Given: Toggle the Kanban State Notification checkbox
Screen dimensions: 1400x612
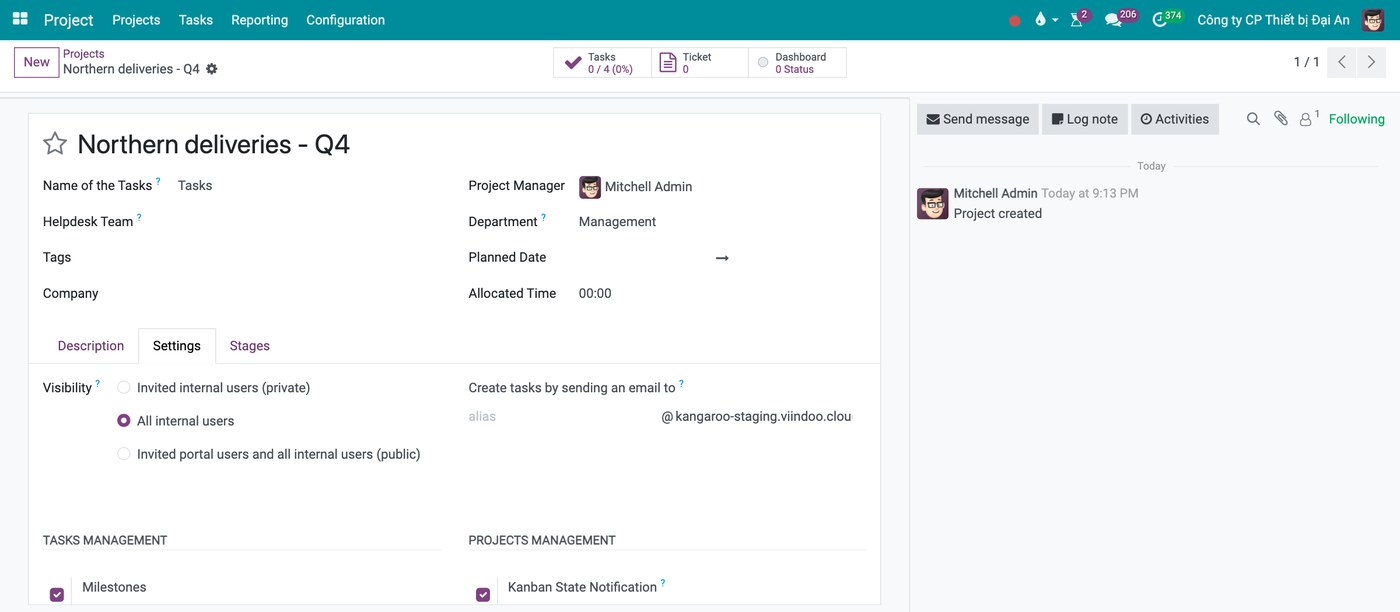Looking at the screenshot, I should [x=483, y=594].
